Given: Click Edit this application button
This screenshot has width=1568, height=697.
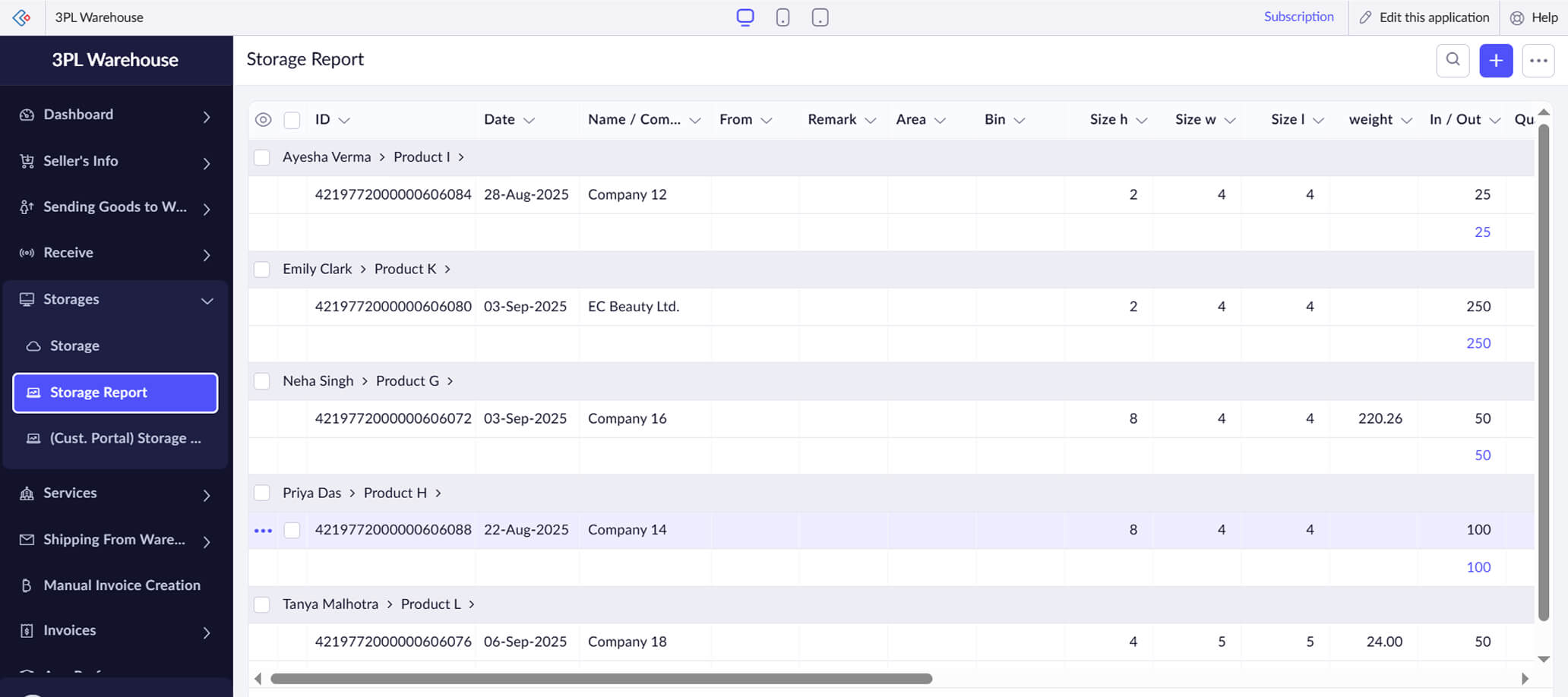Looking at the screenshot, I should [x=1424, y=17].
